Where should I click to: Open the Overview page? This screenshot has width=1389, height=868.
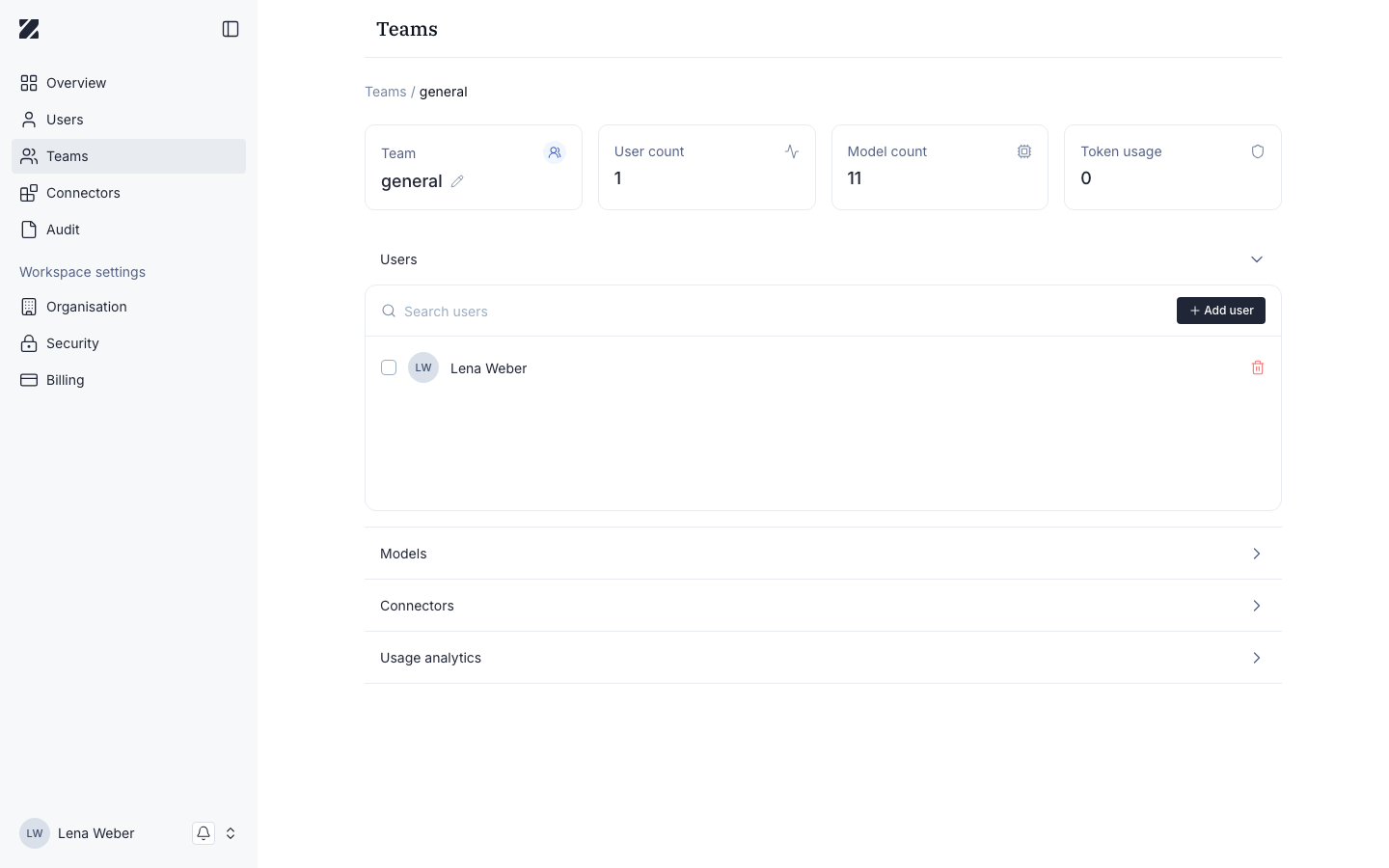(128, 83)
